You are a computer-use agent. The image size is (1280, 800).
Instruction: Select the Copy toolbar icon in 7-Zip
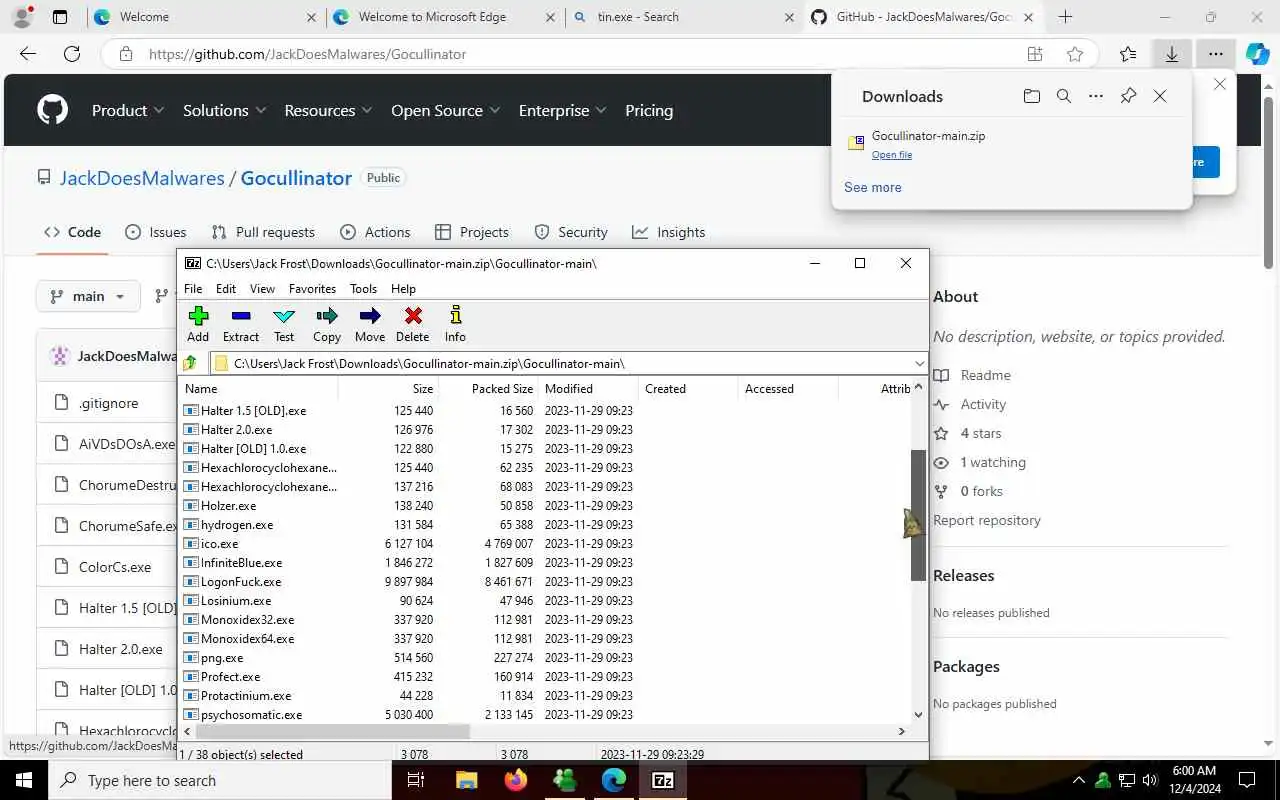click(x=327, y=324)
